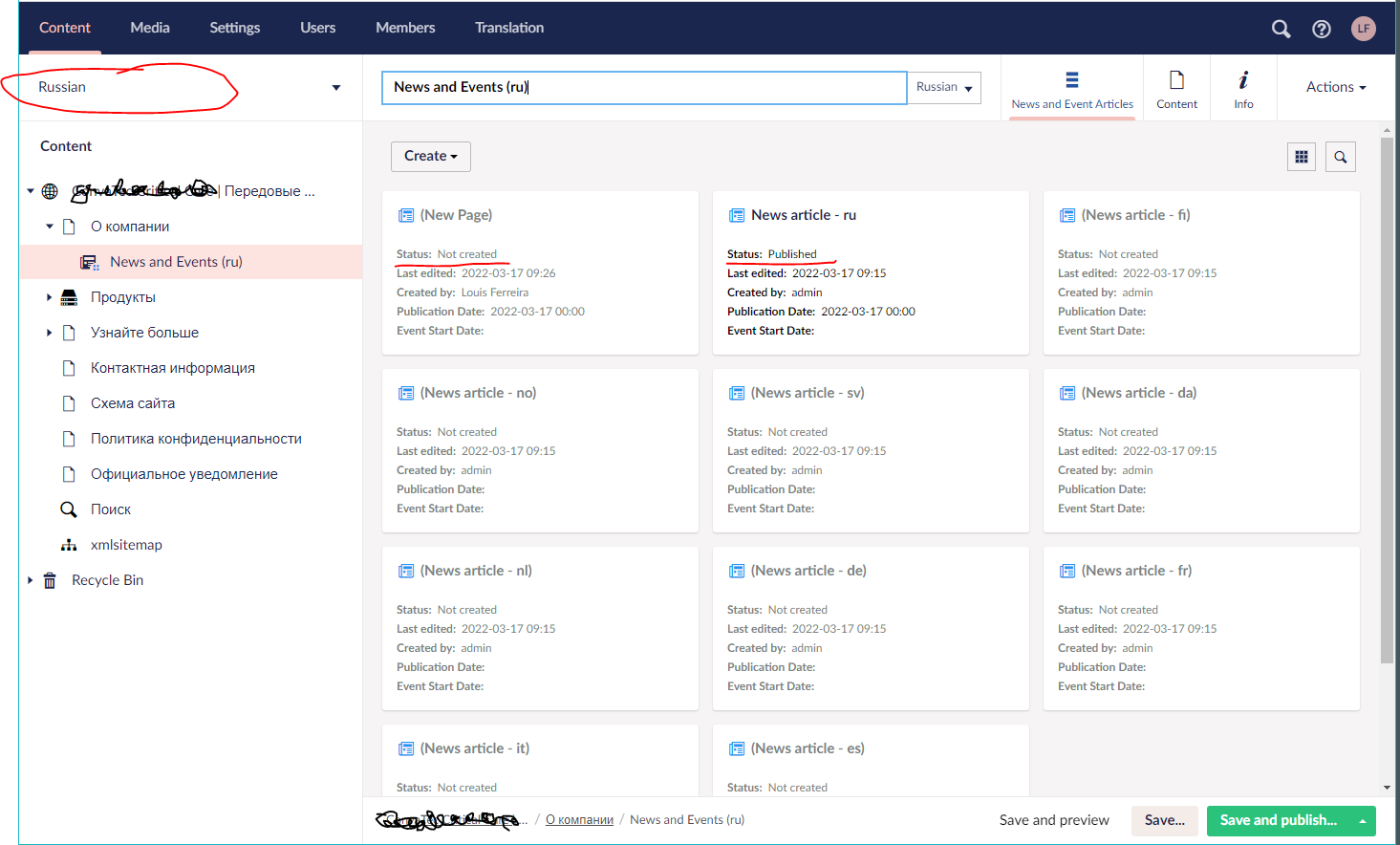Click the Recycle Bin trash icon
This screenshot has width=1400, height=845.
(x=50, y=580)
